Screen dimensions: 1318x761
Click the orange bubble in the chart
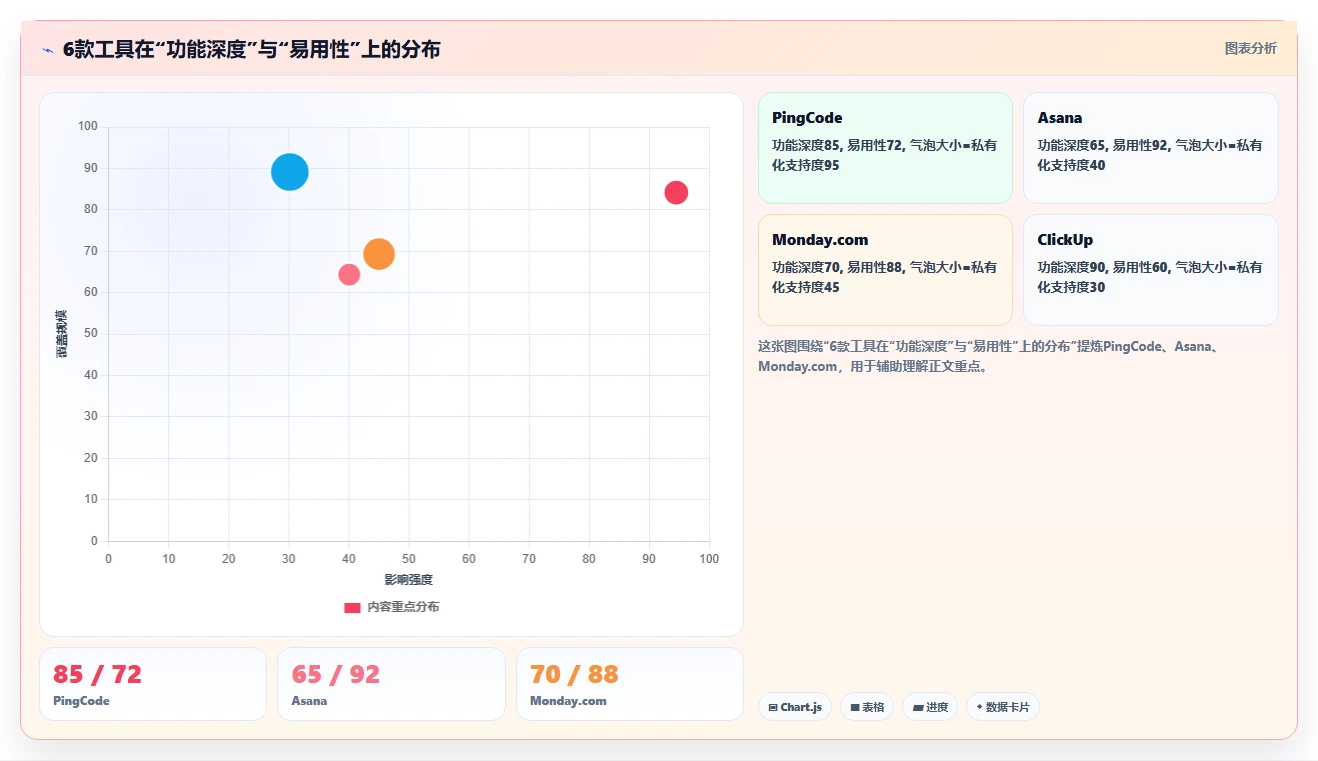(x=379, y=254)
